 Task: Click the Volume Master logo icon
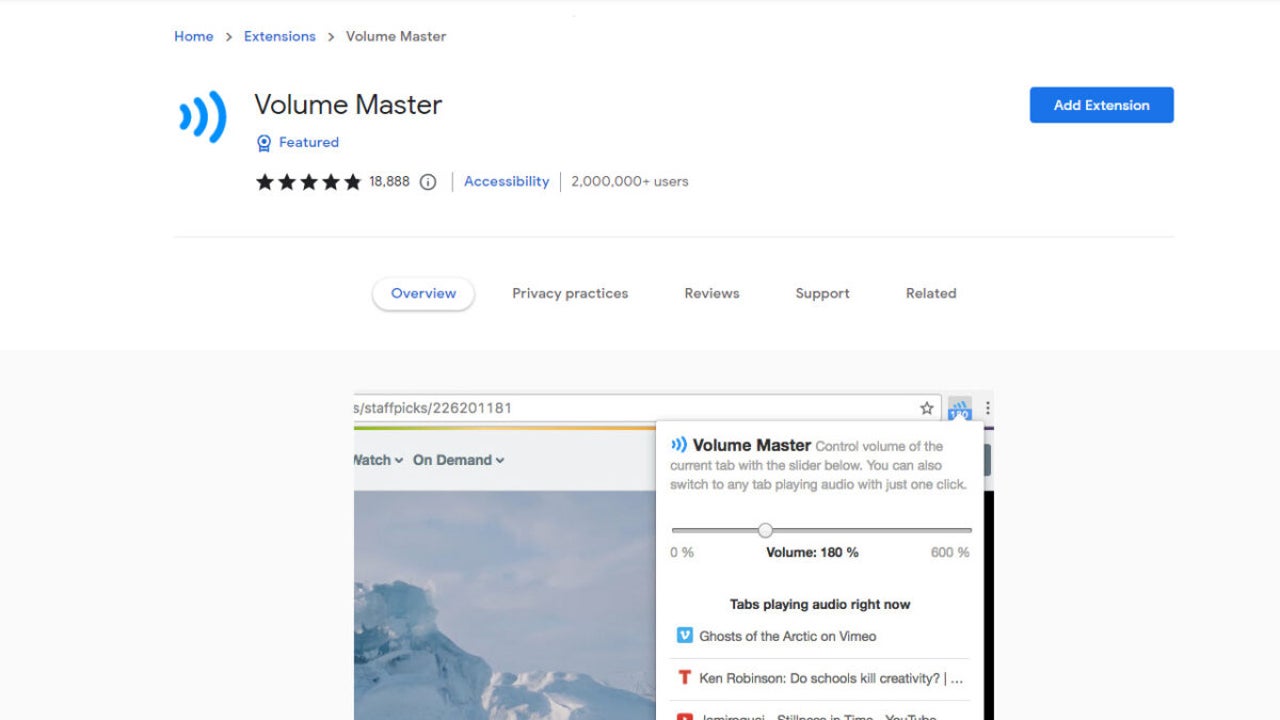tap(203, 117)
